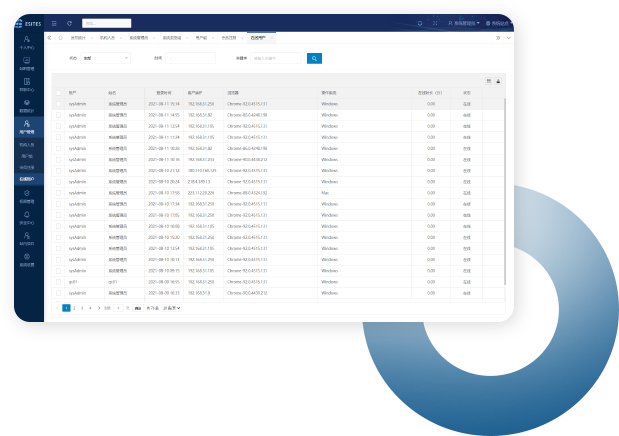Click the refresh icon in top bar
619x436 pixels.
click(69, 22)
